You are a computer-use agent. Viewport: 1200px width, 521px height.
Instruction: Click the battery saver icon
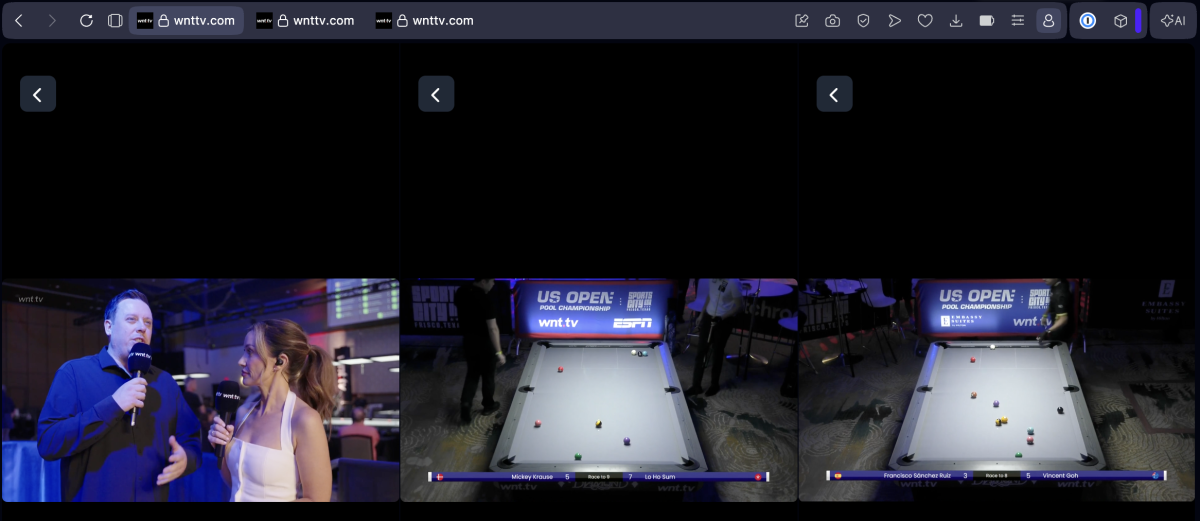pos(987,20)
